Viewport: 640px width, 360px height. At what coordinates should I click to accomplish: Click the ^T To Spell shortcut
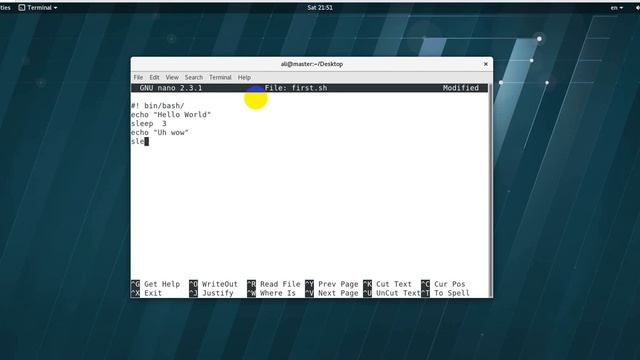click(445, 293)
